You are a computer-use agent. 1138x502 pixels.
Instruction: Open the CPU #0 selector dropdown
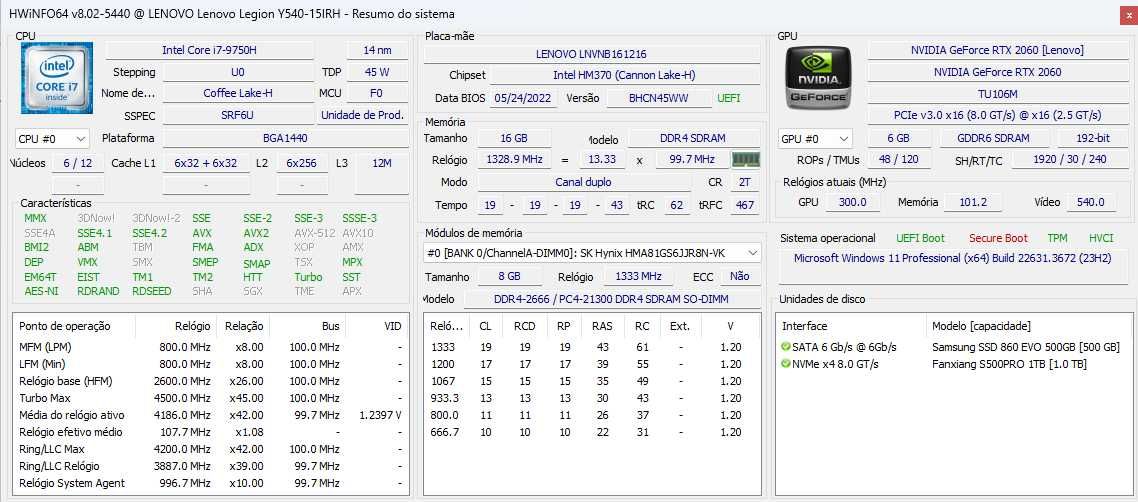52,139
